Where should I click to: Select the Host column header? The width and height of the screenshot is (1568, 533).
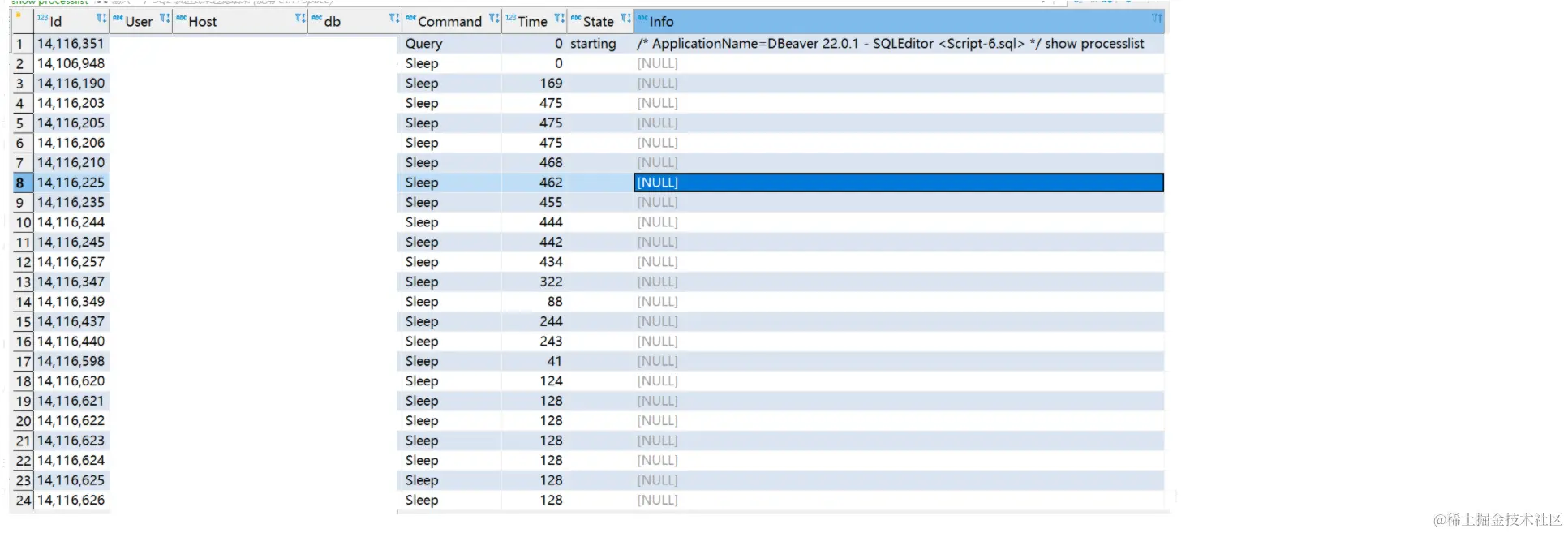coord(241,21)
